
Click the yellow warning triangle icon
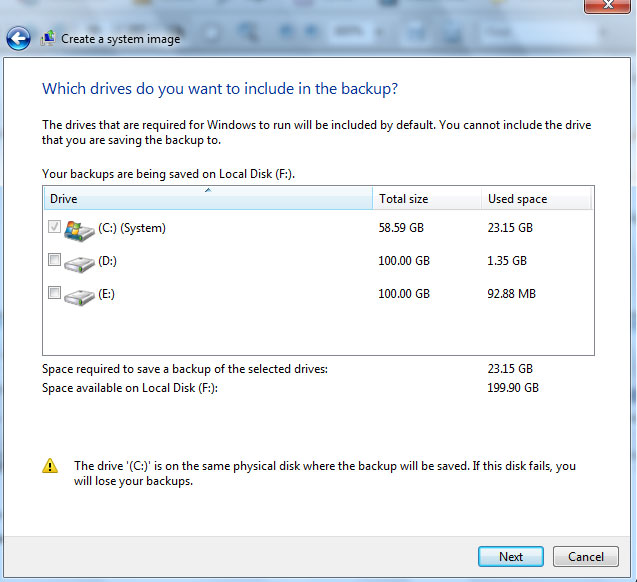[x=50, y=466]
